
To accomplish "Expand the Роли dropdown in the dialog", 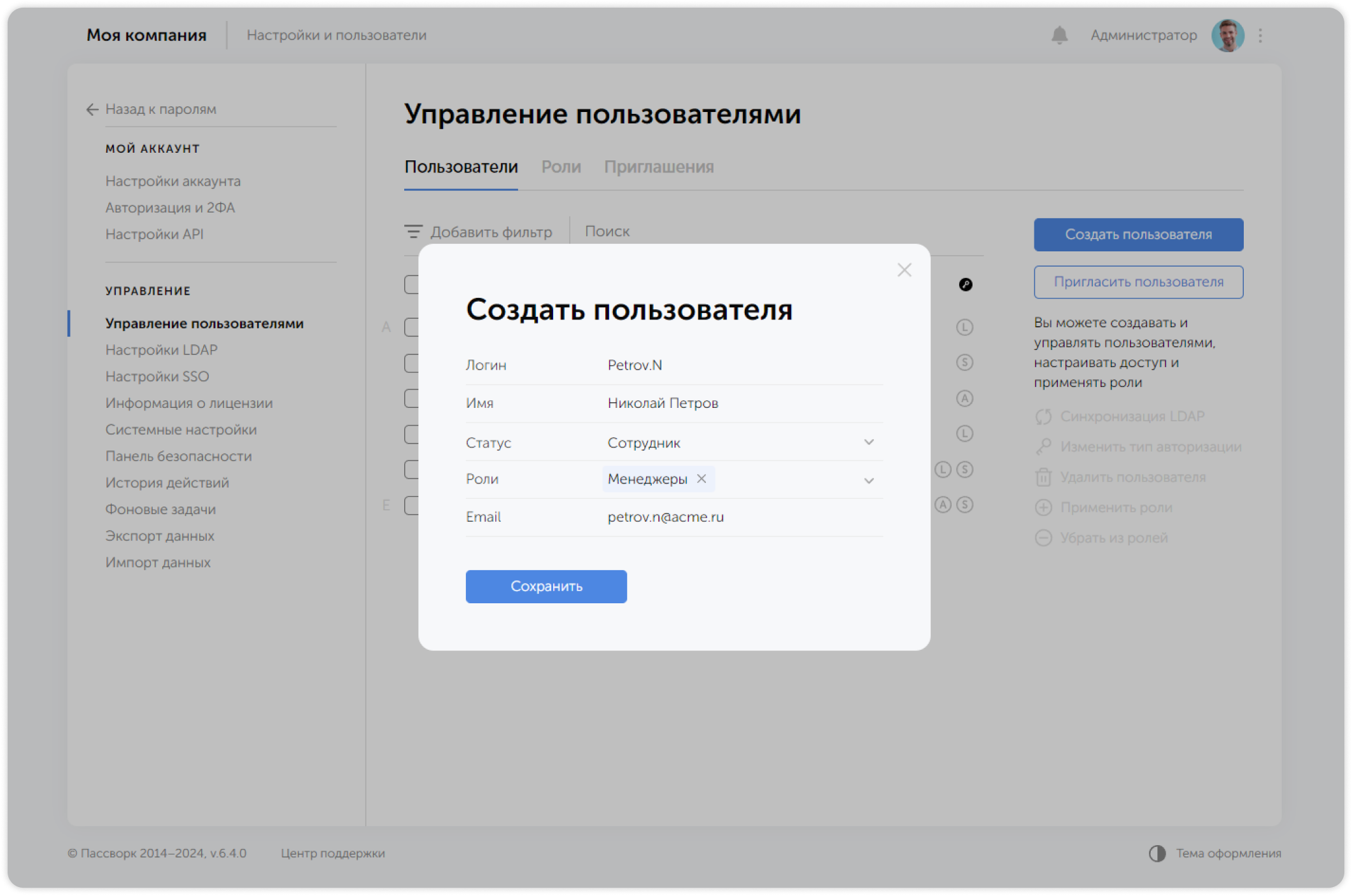I will (x=868, y=479).
